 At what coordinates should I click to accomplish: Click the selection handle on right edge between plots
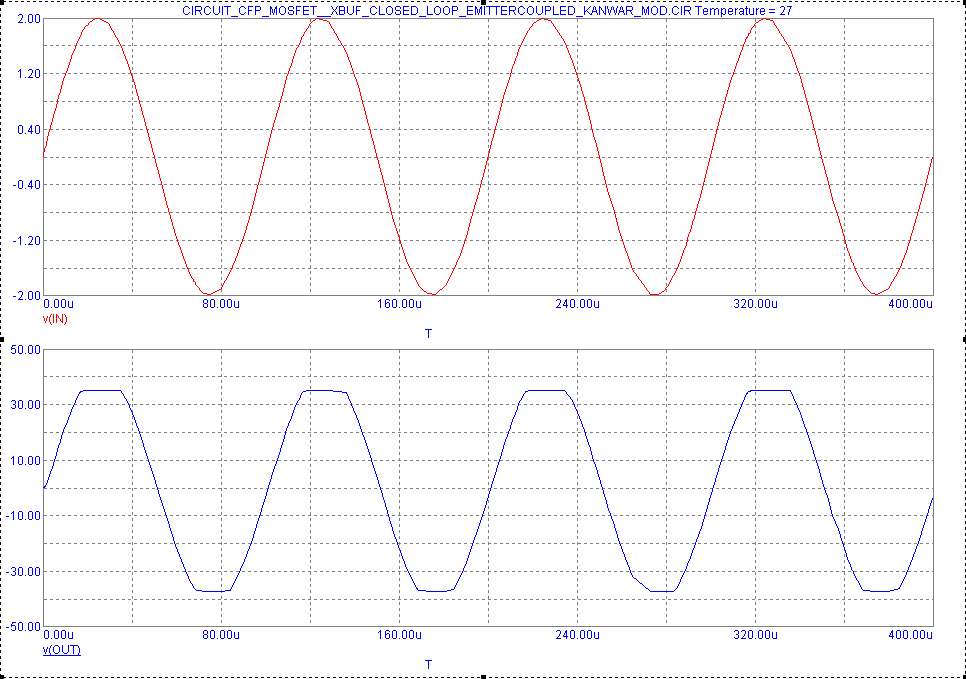(964, 340)
